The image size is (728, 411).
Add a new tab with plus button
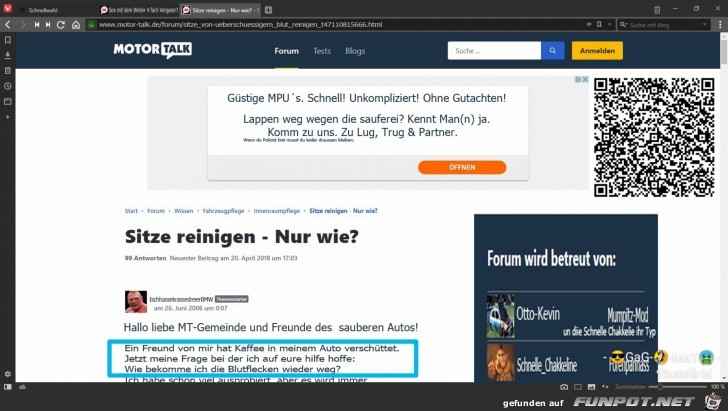coord(268,10)
